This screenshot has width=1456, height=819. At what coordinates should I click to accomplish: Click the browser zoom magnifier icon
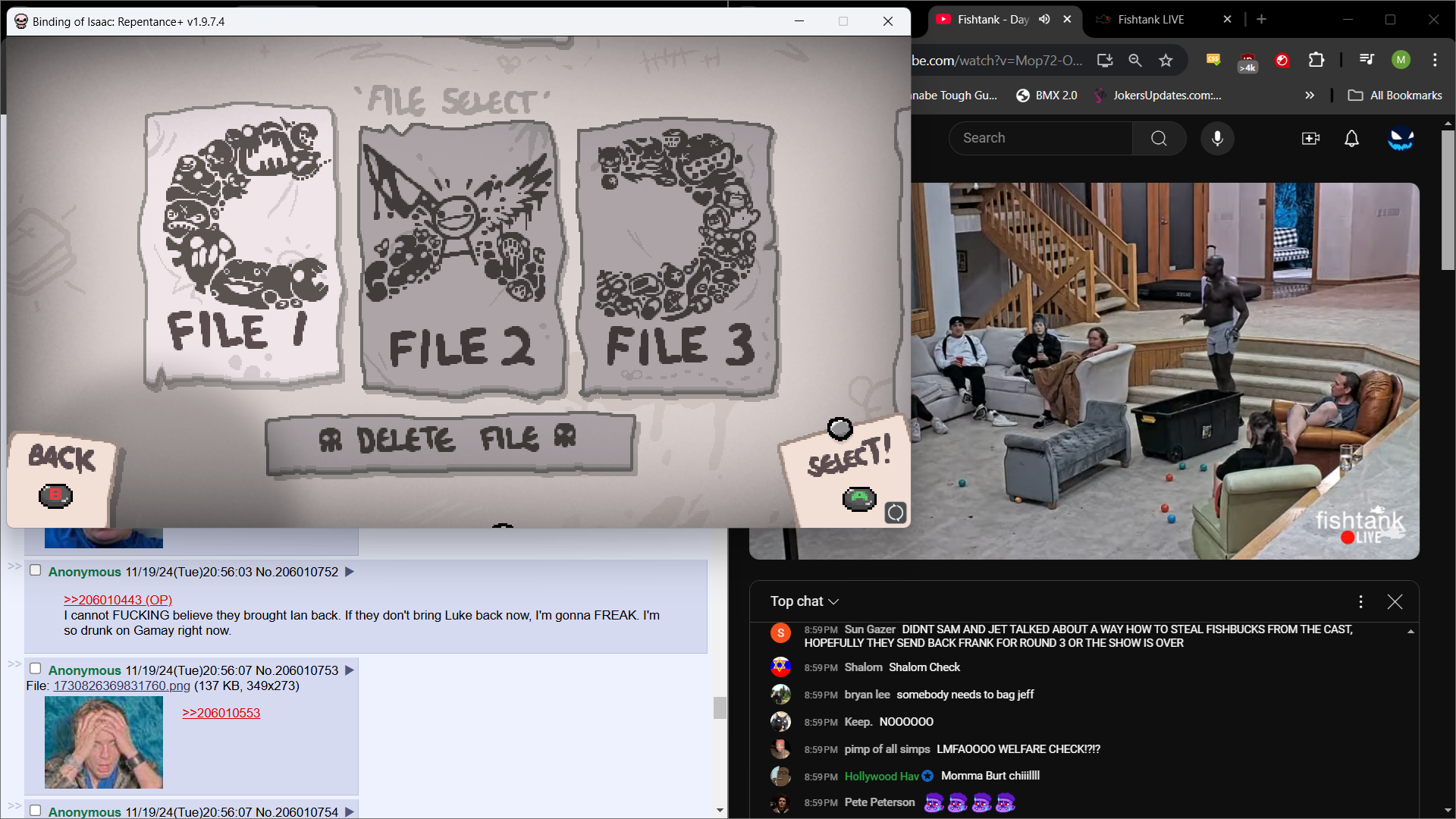tap(1135, 61)
